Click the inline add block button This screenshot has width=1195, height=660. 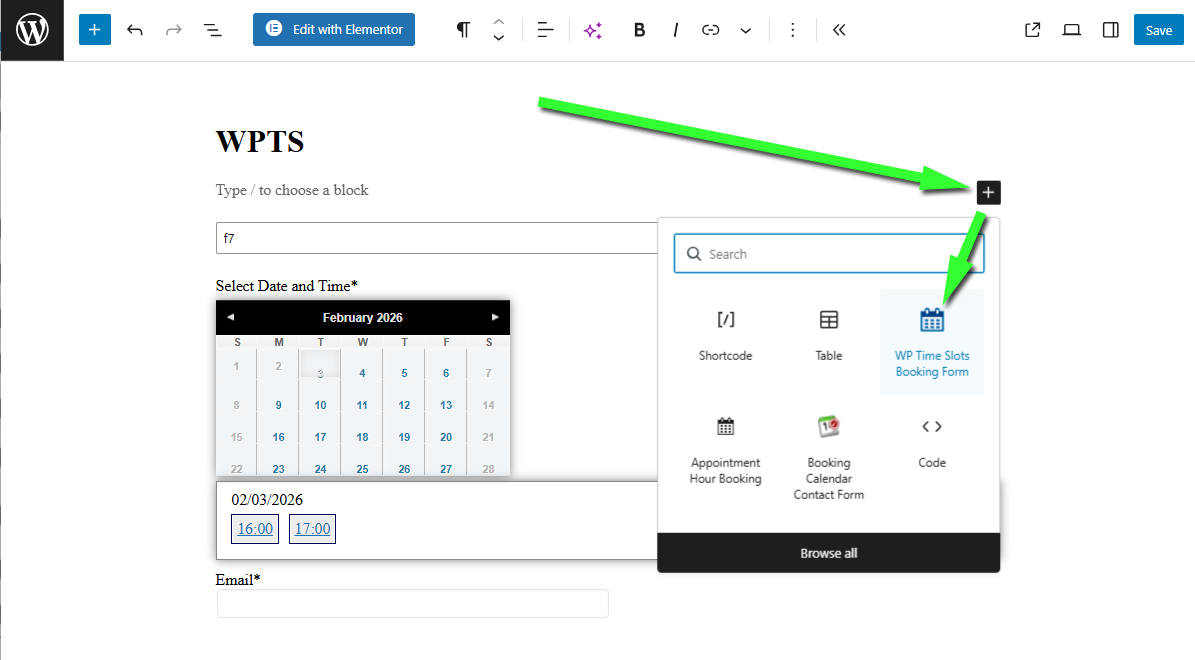point(988,193)
